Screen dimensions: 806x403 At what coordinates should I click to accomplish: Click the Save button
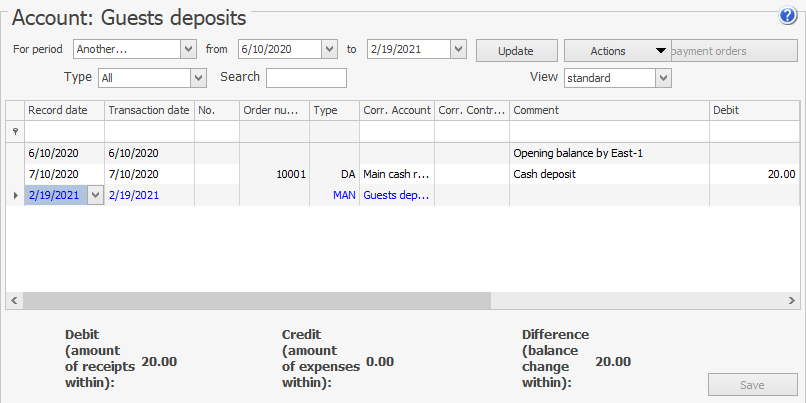[x=752, y=385]
